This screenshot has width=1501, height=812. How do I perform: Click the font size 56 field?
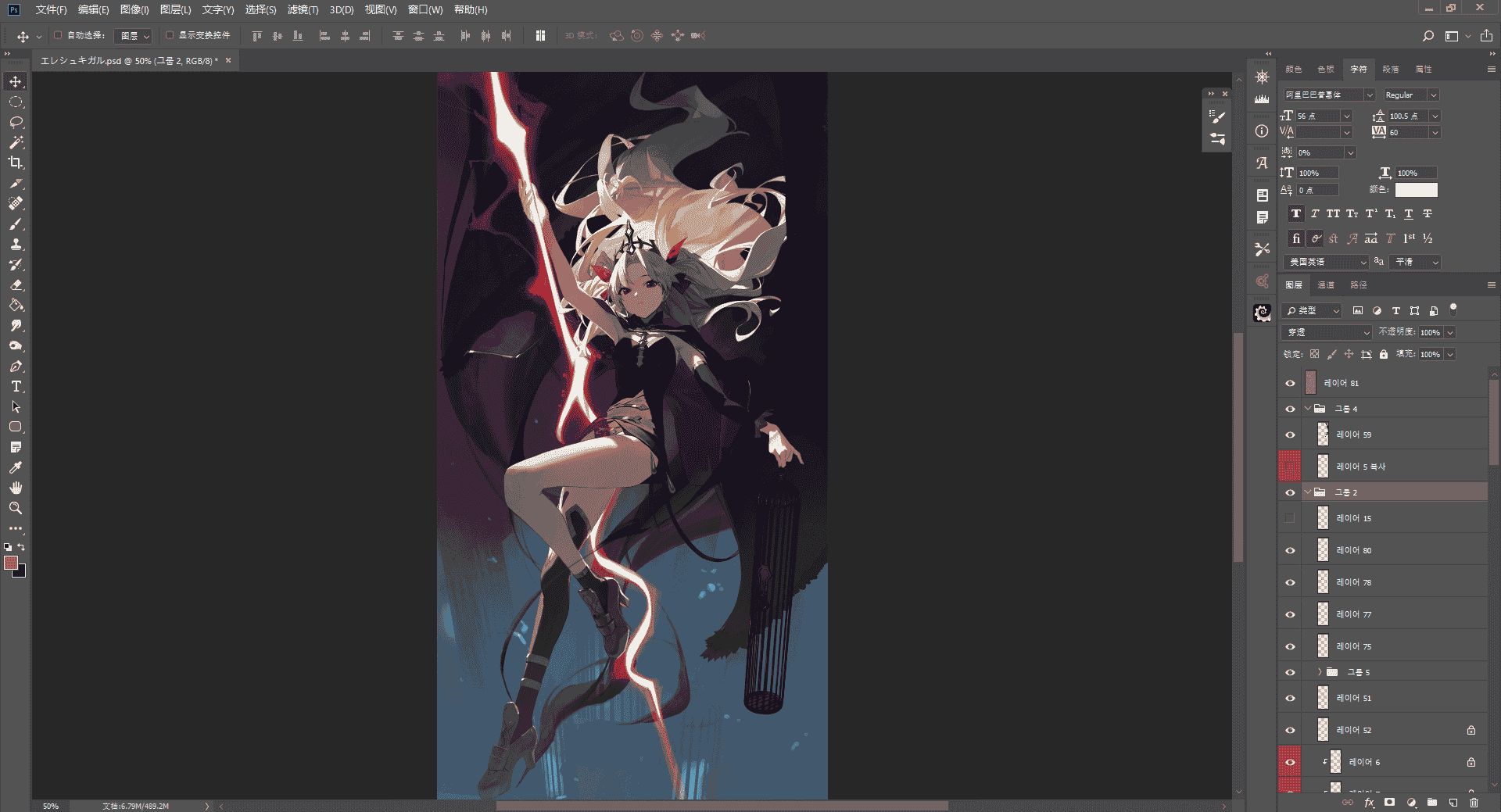coord(1317,116)
